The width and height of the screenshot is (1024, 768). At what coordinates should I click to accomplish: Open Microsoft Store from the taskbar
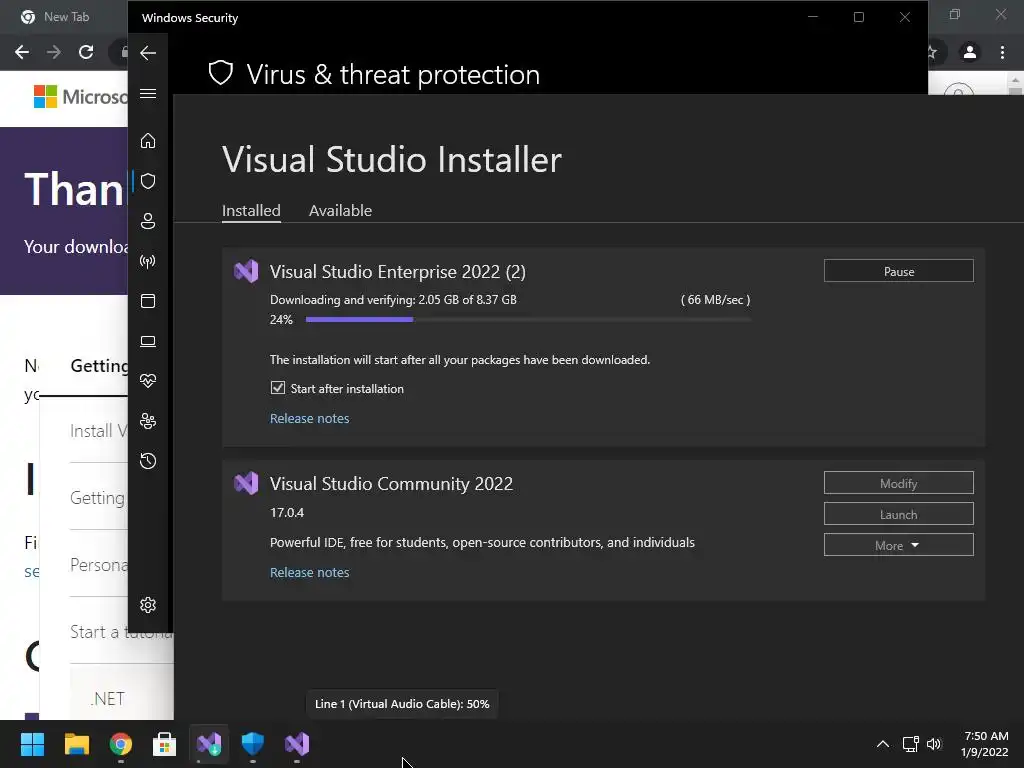[164, 744]
